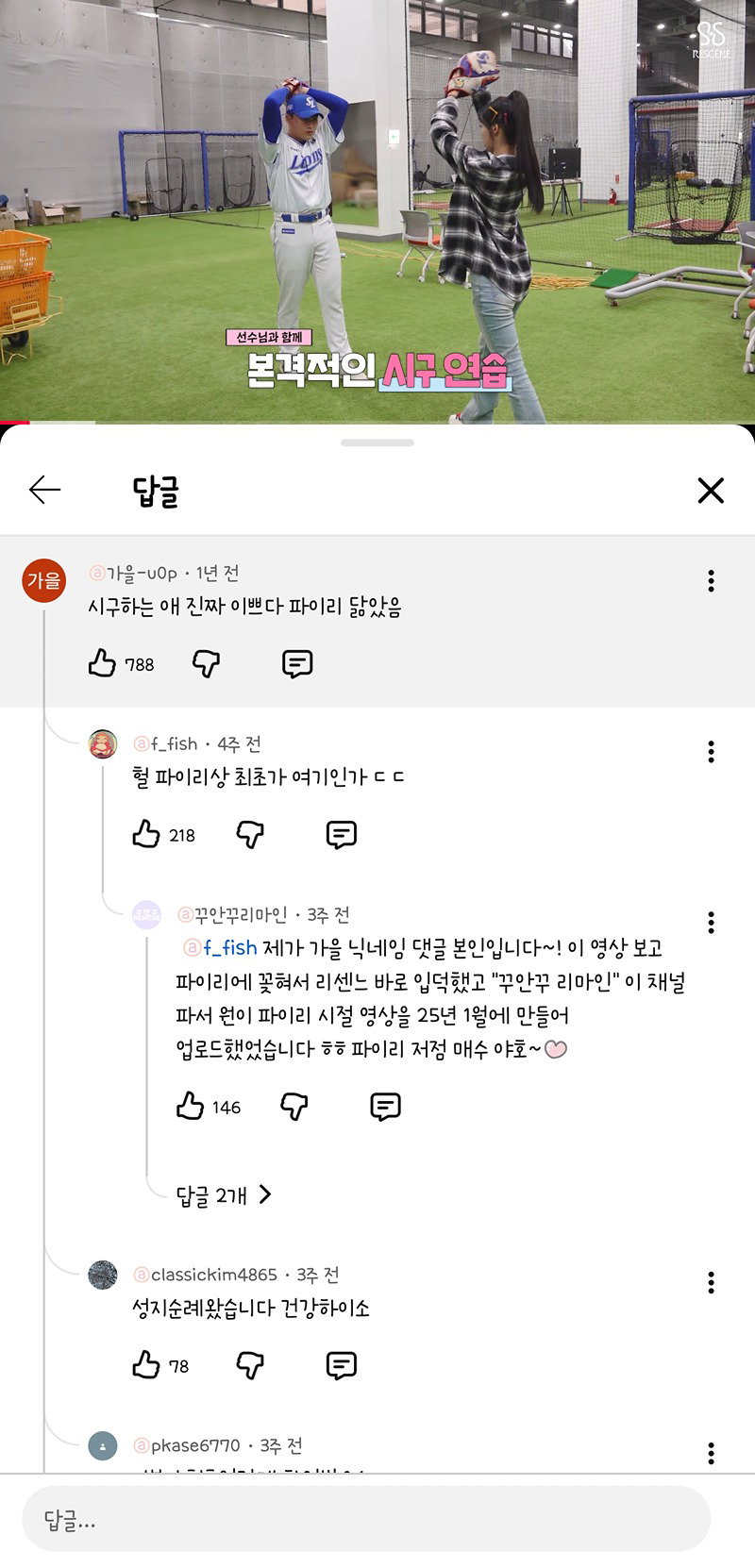Click the red video progress bar

click(15, 422)
